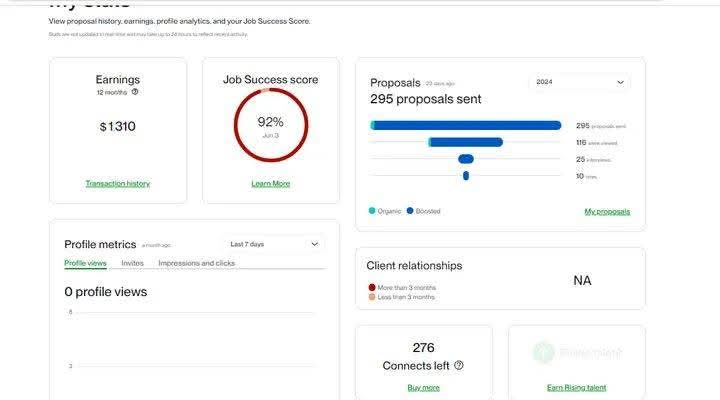720x400 pixels.
Task: Click the Boosted legend dot
Action: click(411, 211)
